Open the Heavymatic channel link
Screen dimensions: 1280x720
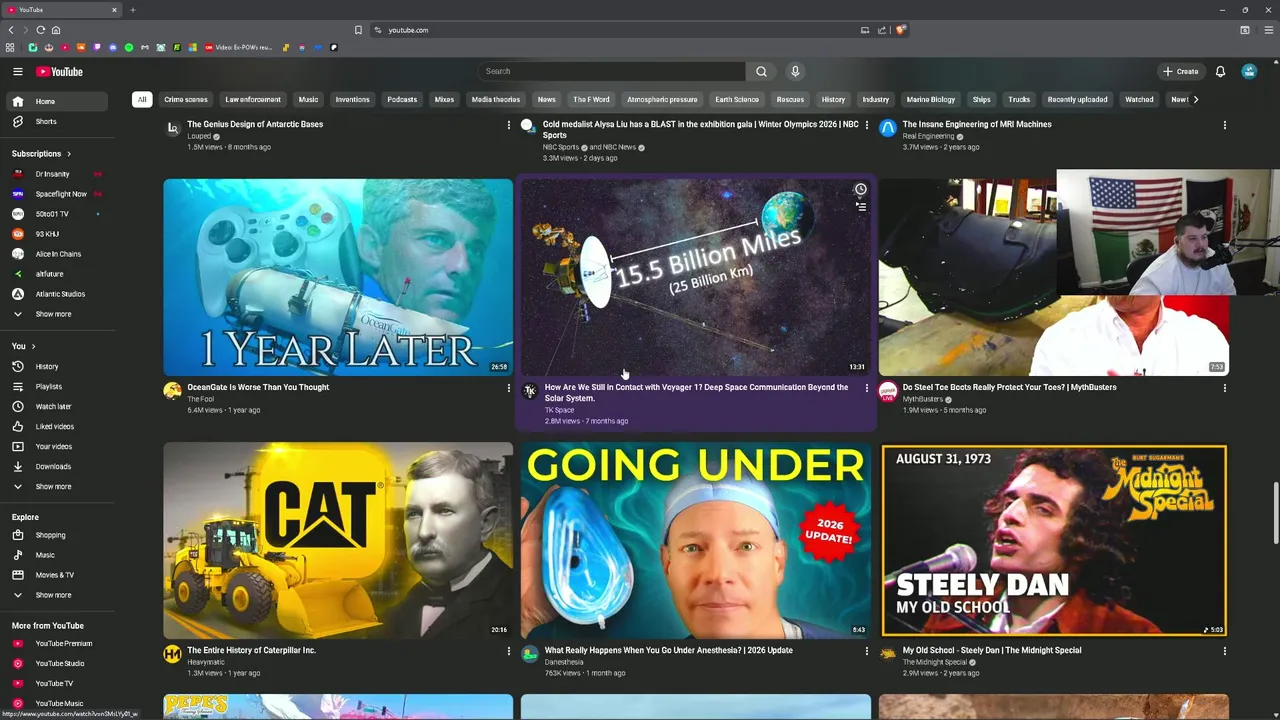coord(206,662)
